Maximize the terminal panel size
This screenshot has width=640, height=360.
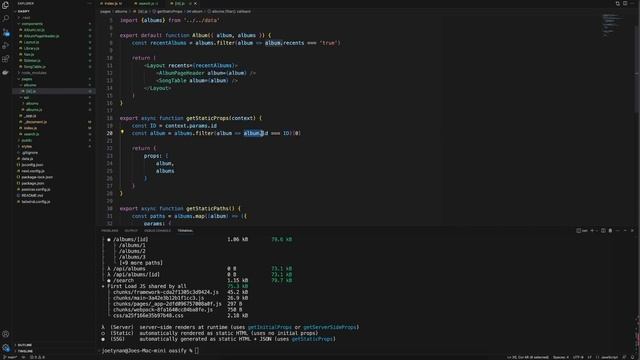625,231
